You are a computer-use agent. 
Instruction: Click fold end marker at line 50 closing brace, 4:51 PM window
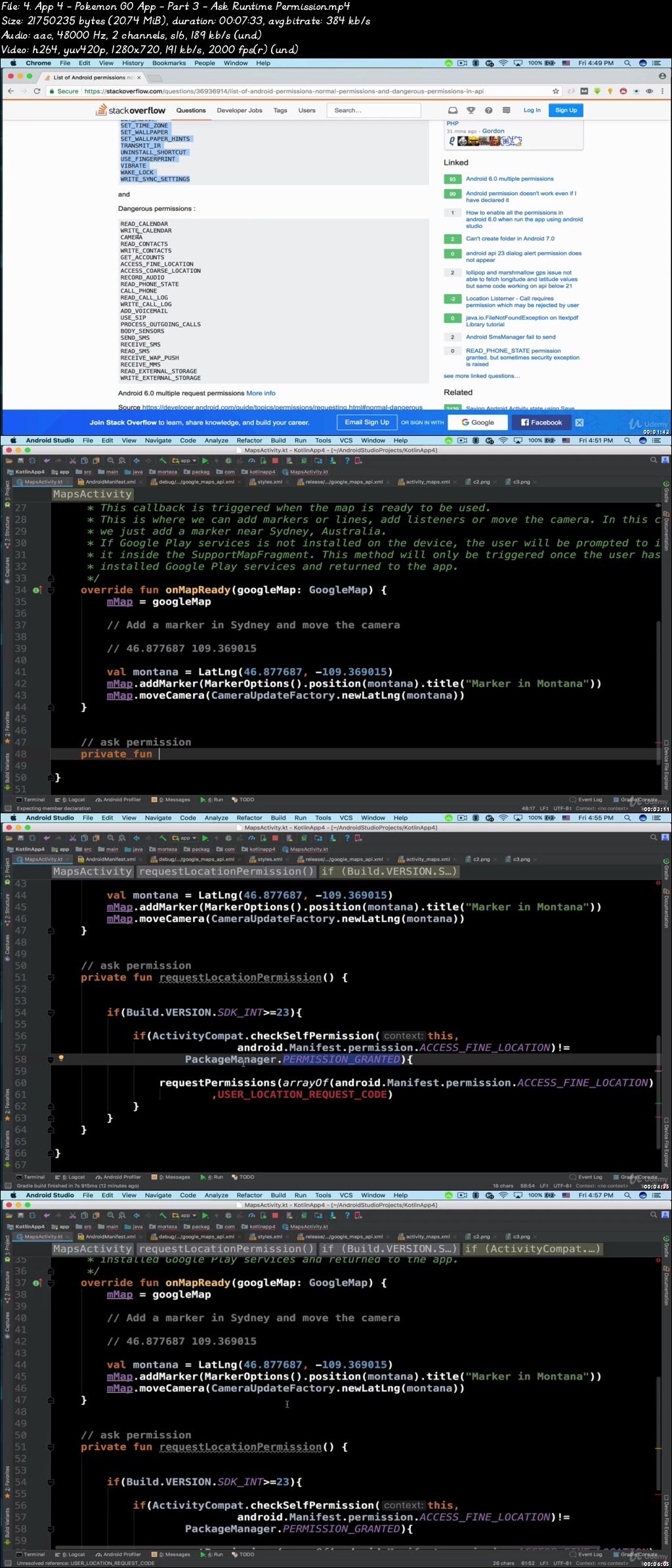tap(51, 777)
